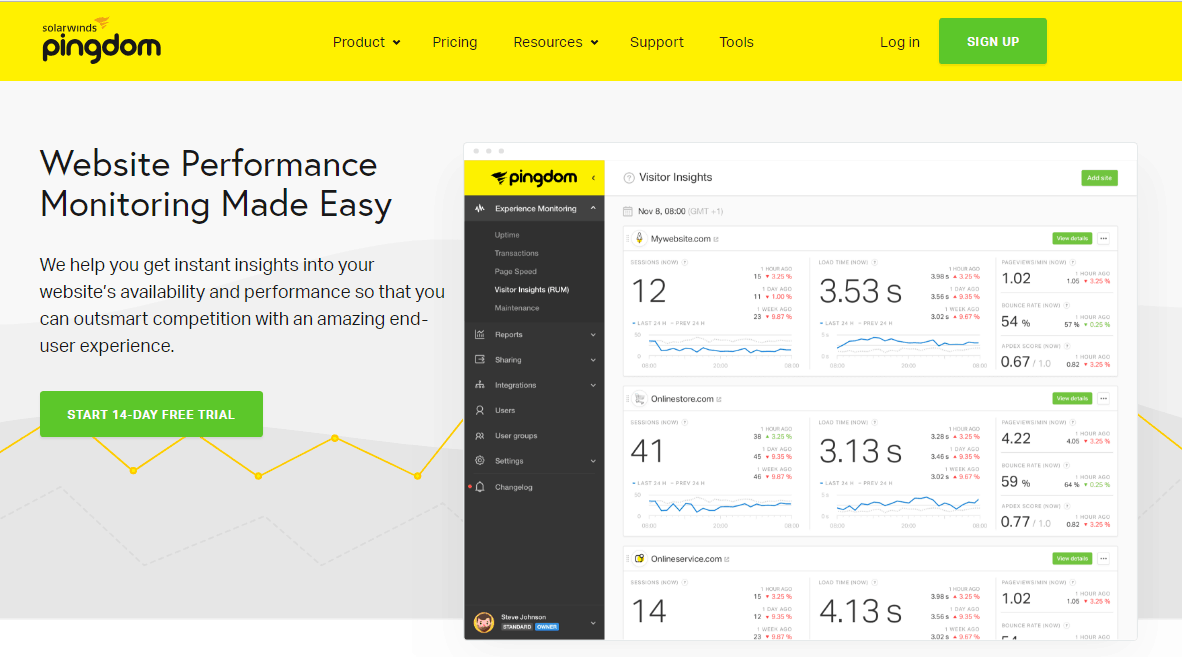View details for Onlineservice.com
The width and height of the screenshot is (1182, 657).
pos(1072,558)
